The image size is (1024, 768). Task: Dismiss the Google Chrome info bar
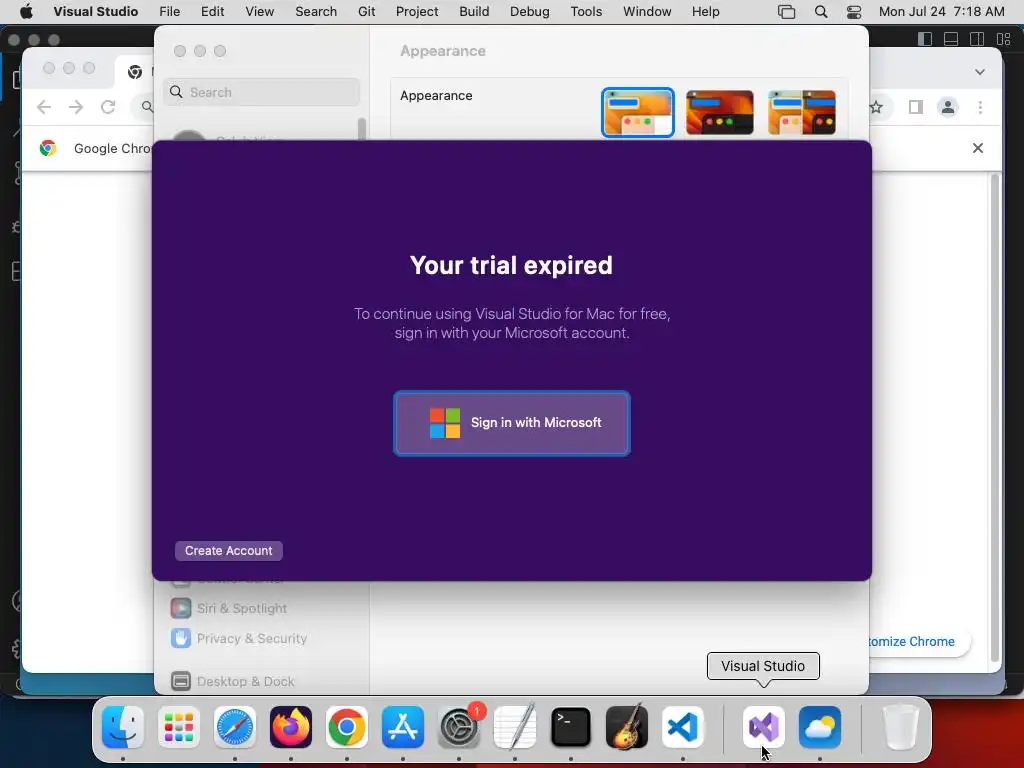(978, 148)
